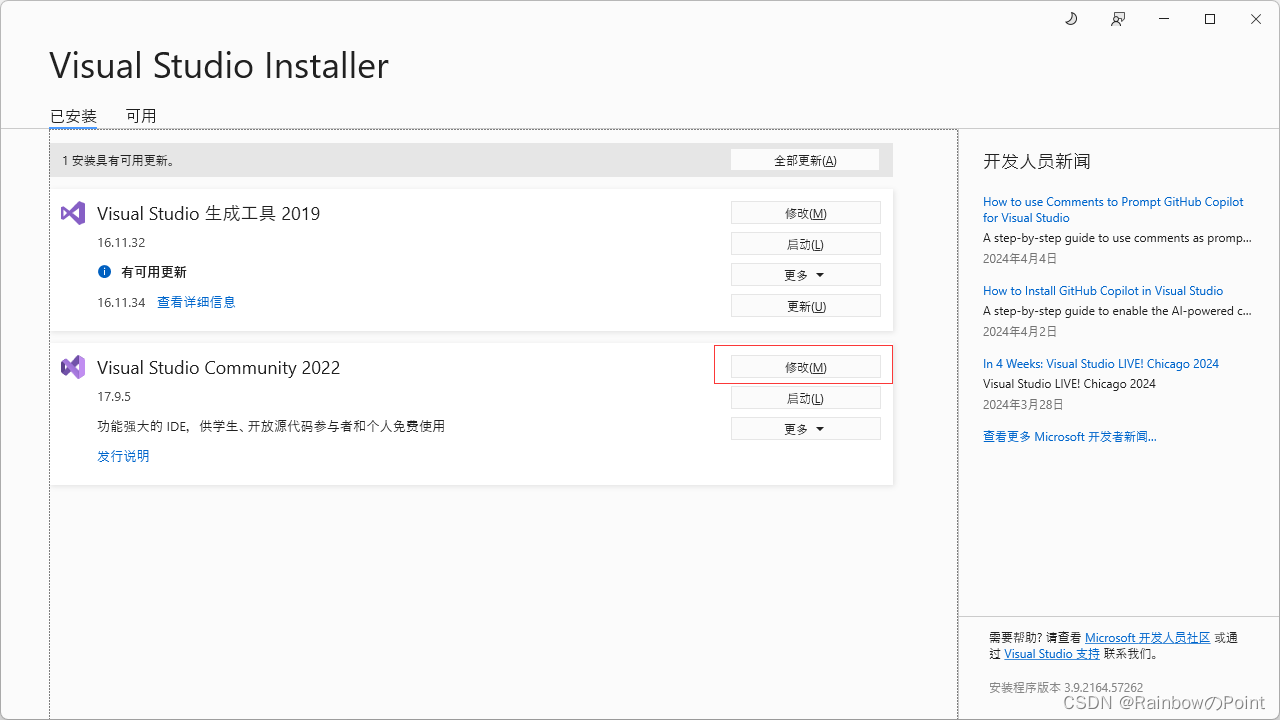
Task: Click the update version text 16.11.34
Action: [121, 302]
